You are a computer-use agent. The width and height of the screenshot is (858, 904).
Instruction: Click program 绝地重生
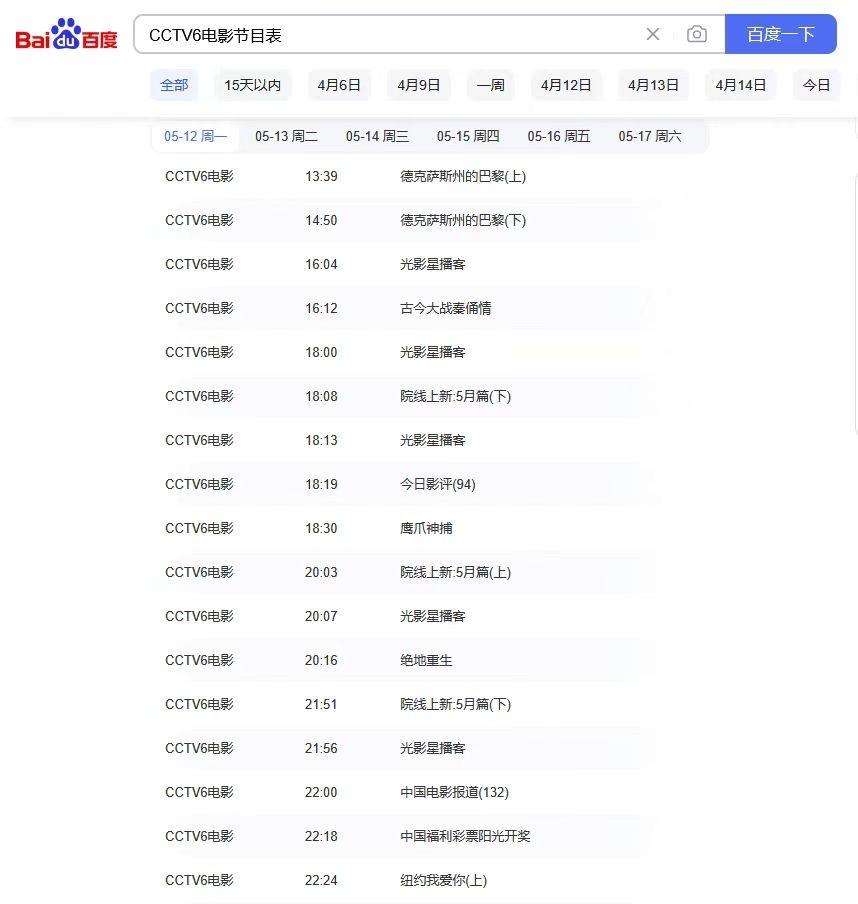pos(426,661)
